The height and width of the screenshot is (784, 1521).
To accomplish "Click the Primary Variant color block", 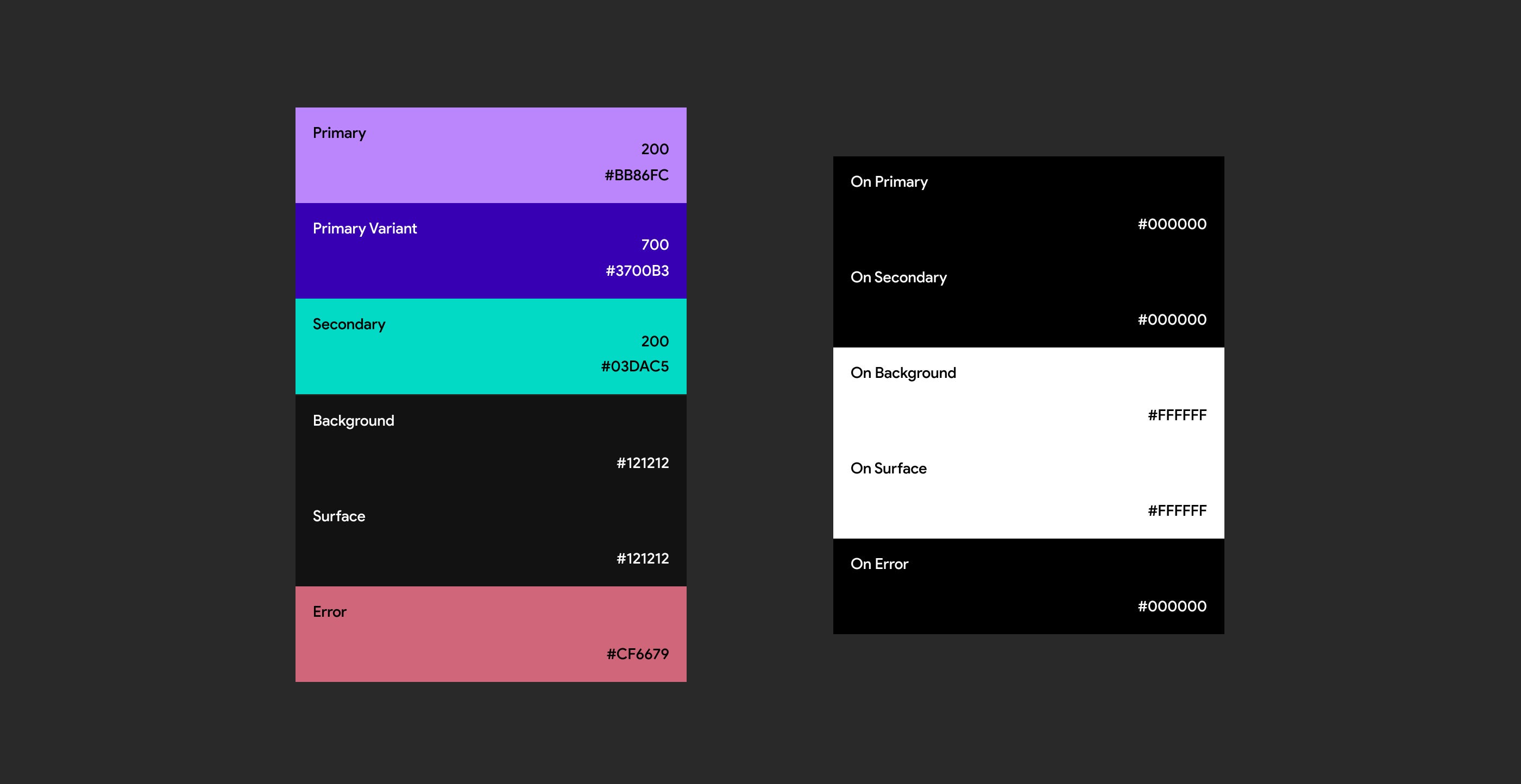I will pos(490,251).
